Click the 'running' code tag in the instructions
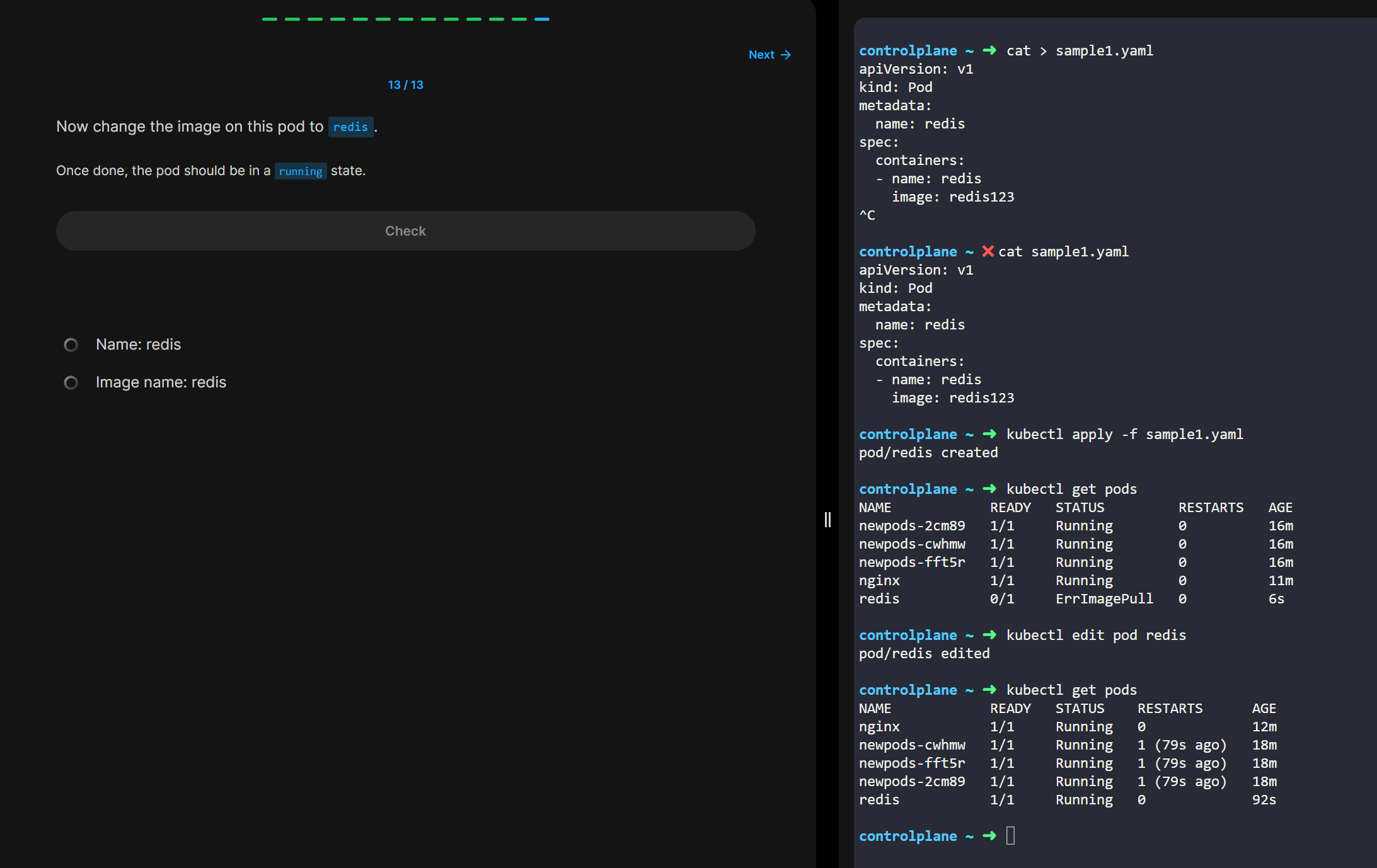Viewport: 1377px width, 868px height. 301,171
